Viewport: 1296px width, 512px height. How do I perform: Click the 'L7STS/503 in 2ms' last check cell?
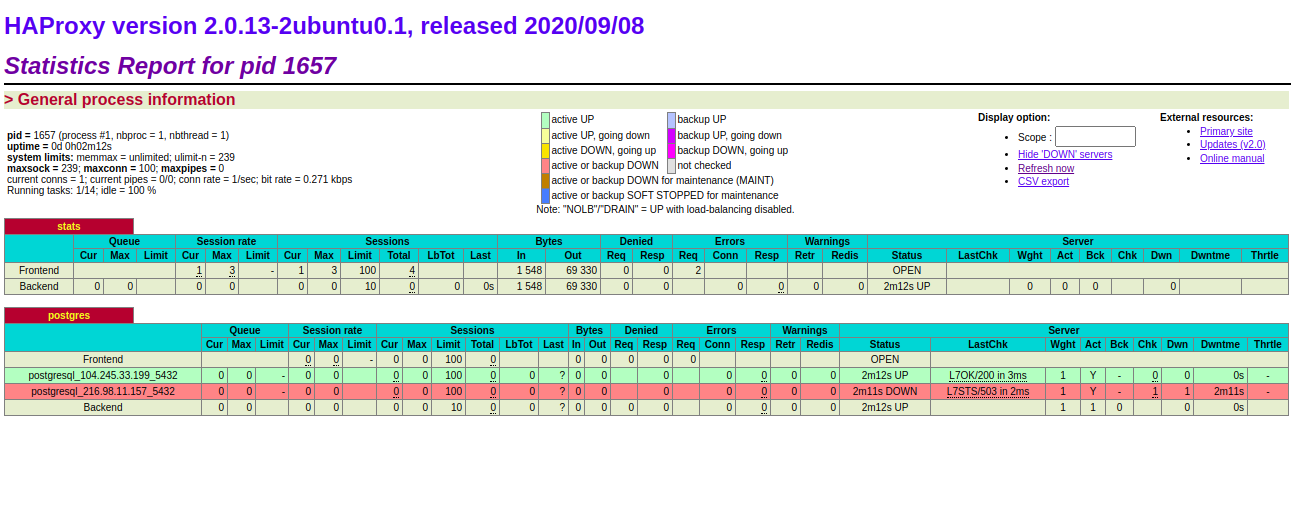click(x=987, y=391)
